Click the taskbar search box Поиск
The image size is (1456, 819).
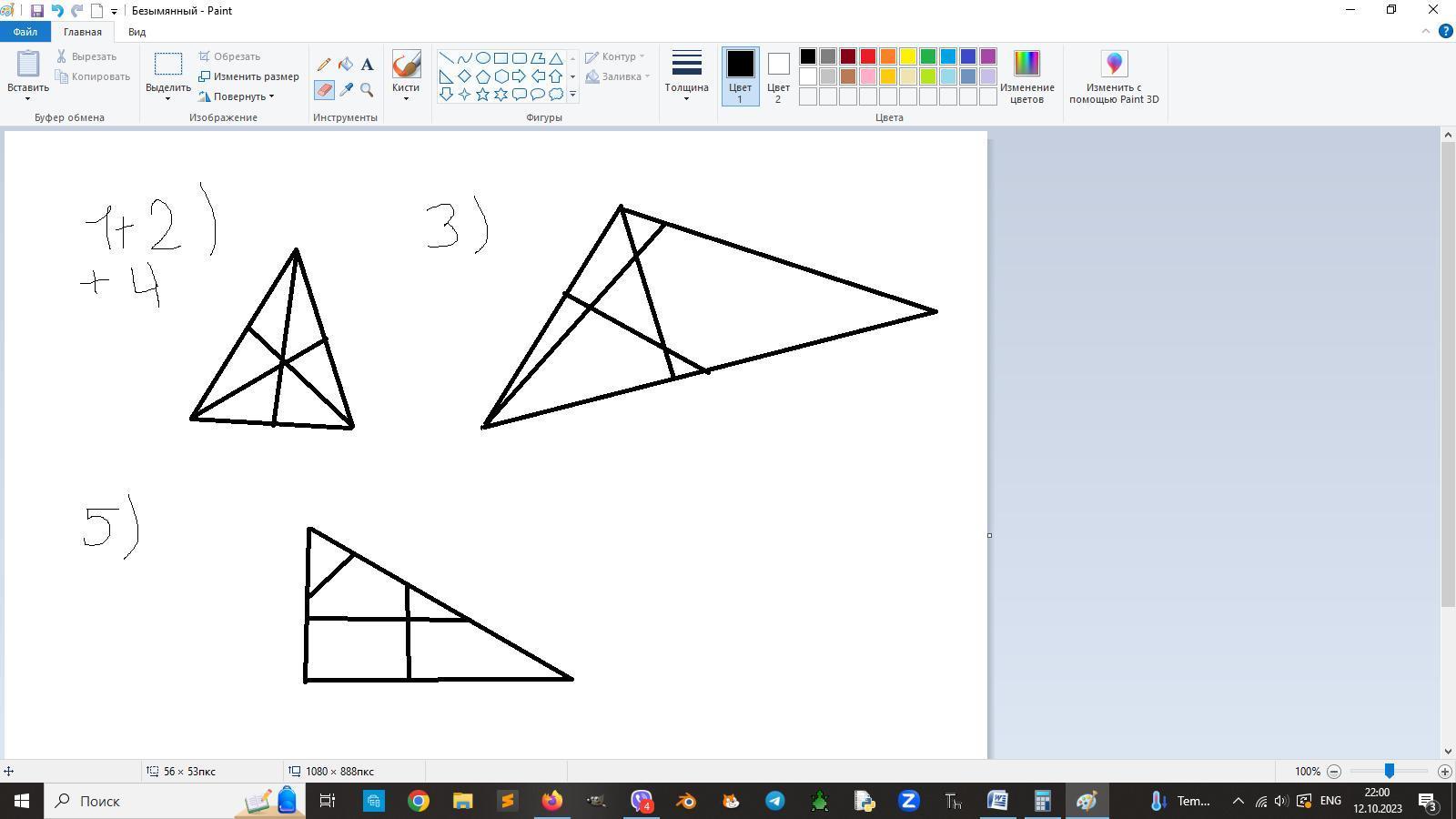coord(173,801)
